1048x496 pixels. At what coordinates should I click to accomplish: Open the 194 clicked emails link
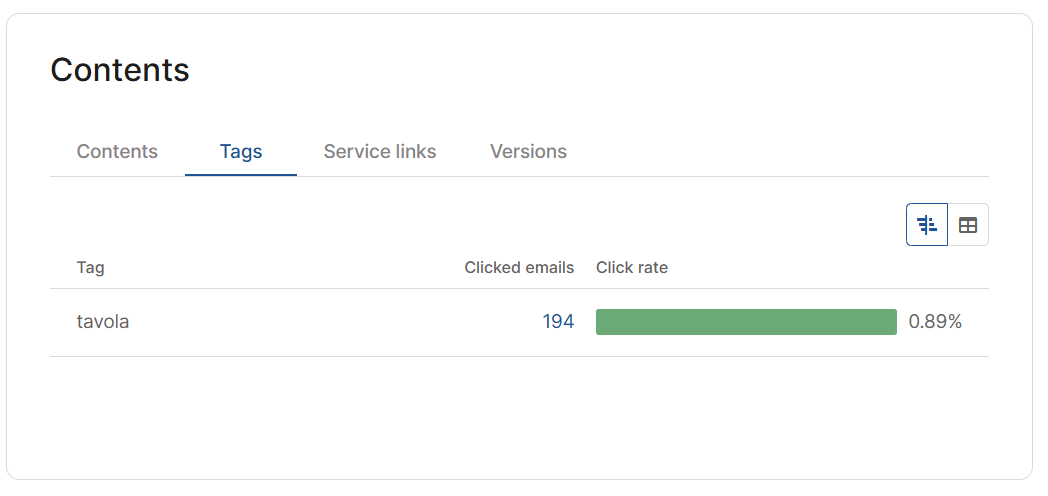[x=558, y=322]
